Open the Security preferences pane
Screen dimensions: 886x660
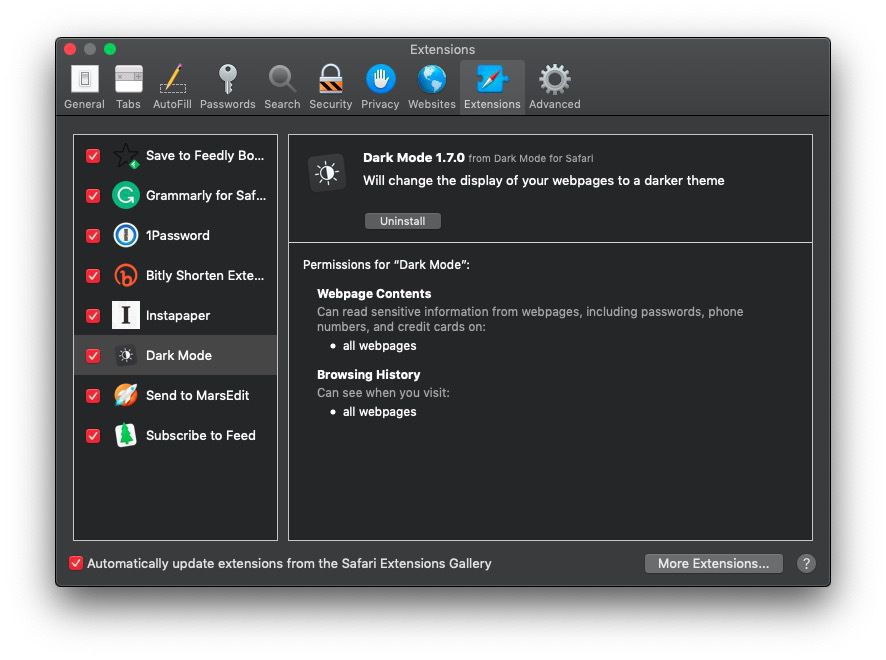click(x=330, y=87)
